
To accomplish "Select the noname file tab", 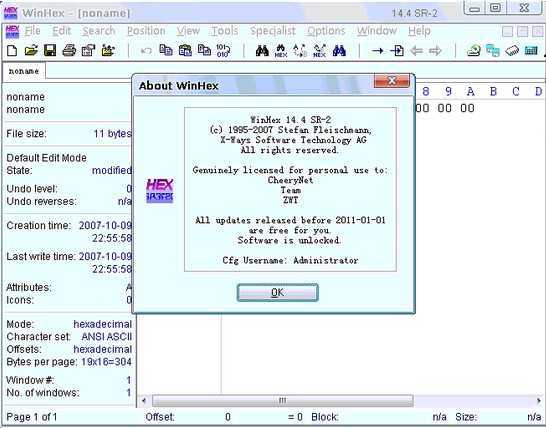I will point(24,71).
